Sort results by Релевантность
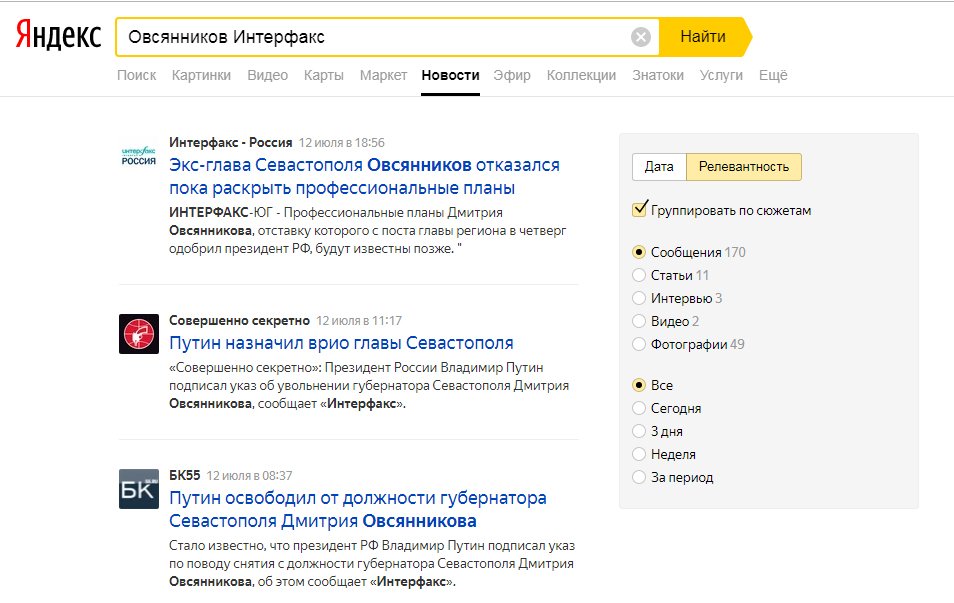 (743, 167)
